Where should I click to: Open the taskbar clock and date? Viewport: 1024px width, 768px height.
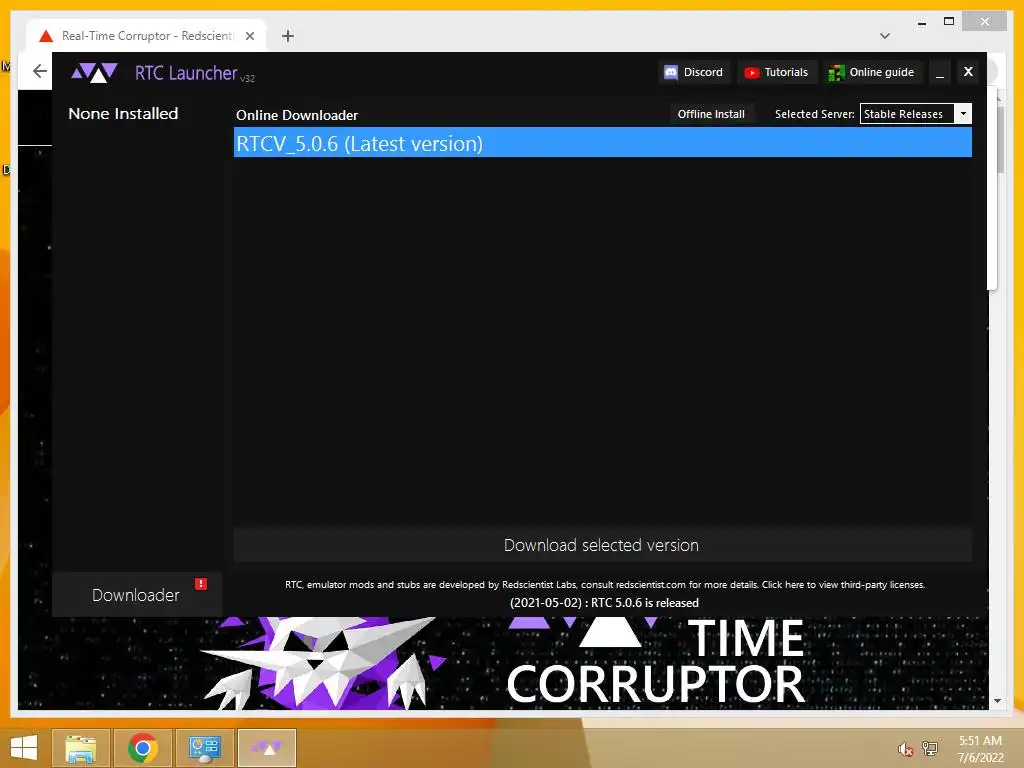pyautogui.click(x=980, y=749)
